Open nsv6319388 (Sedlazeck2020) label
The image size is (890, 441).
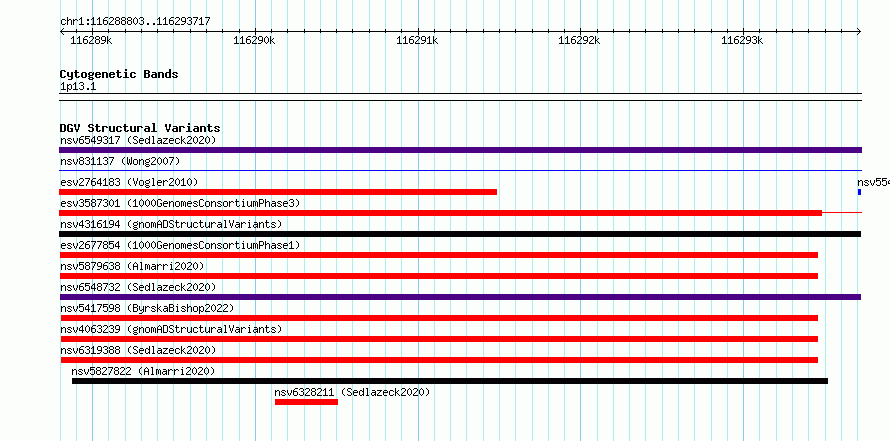(138, 350)
